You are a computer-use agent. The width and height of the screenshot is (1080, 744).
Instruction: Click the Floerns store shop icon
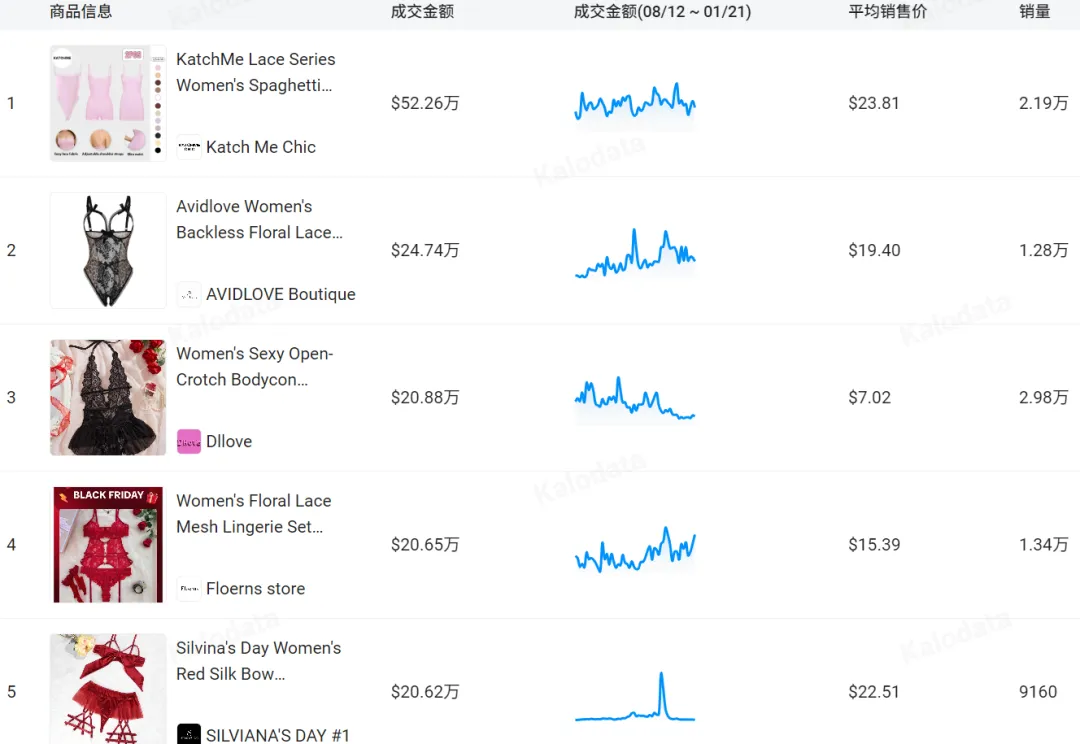[189, 589]
